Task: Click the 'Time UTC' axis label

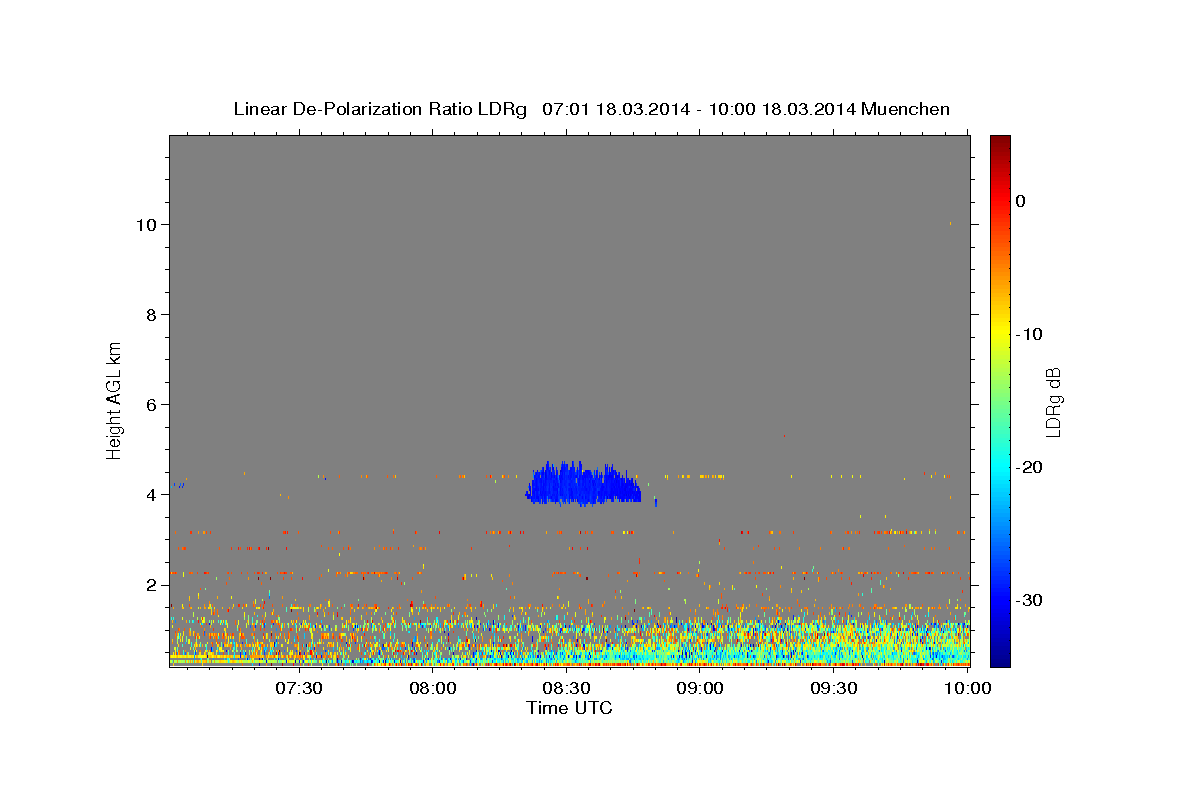Action: coord(569,708)
